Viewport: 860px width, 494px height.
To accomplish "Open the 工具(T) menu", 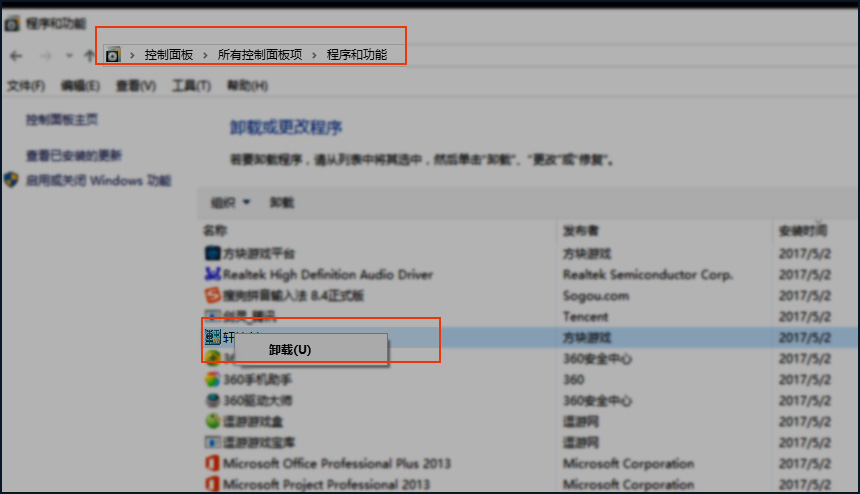I will 191,87.
